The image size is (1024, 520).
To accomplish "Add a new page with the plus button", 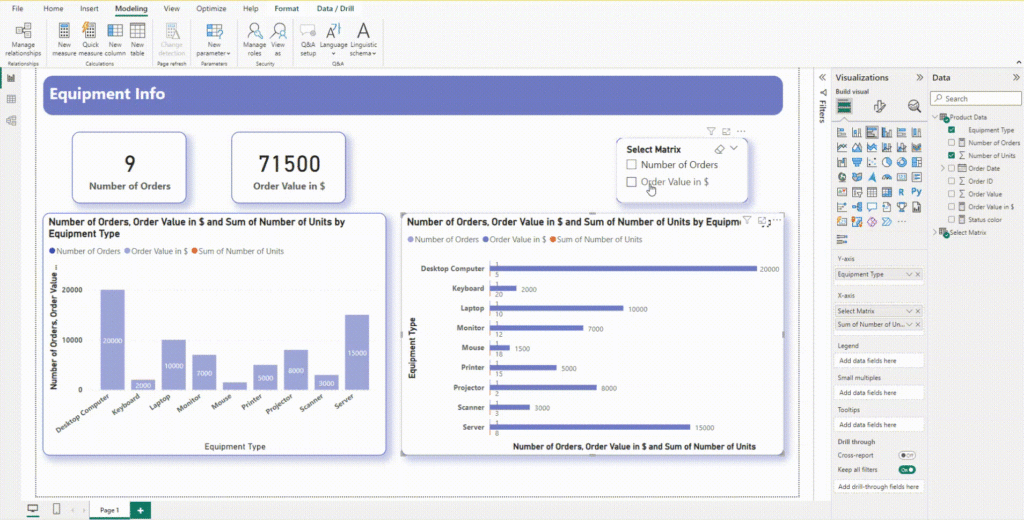I will [x=141, y=510].
